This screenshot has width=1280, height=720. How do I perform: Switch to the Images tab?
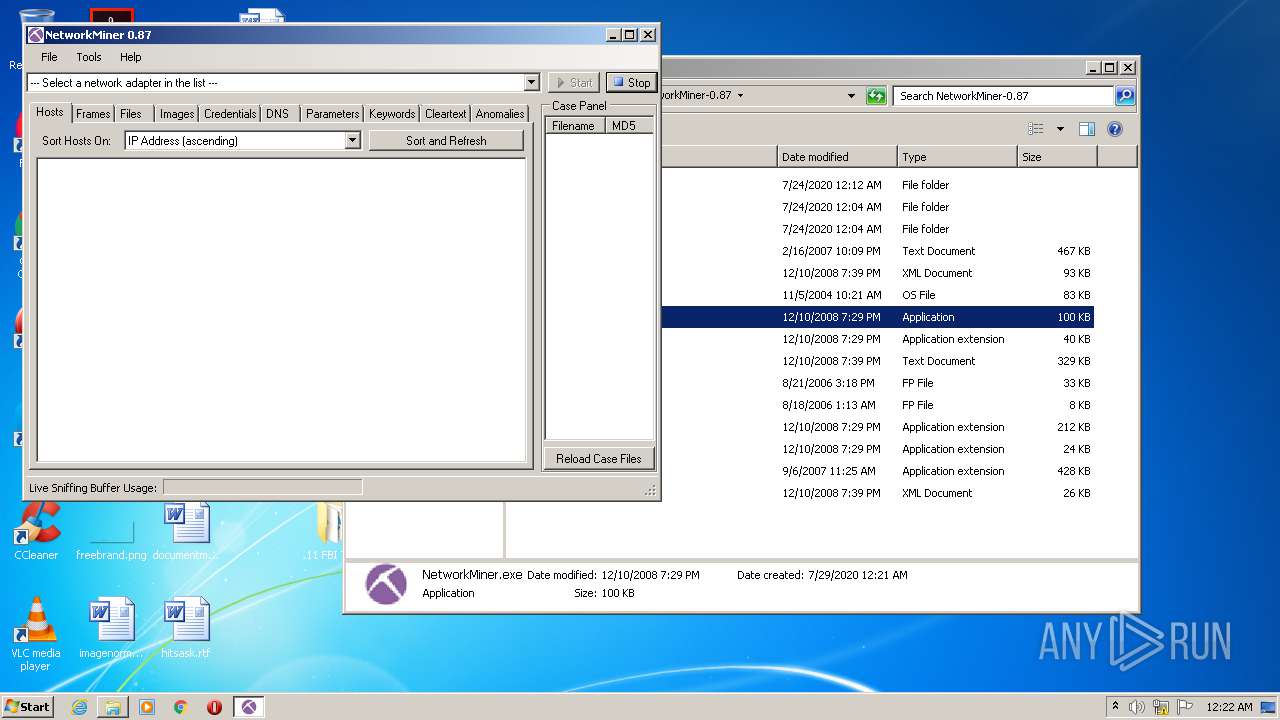tap(177, 114)
